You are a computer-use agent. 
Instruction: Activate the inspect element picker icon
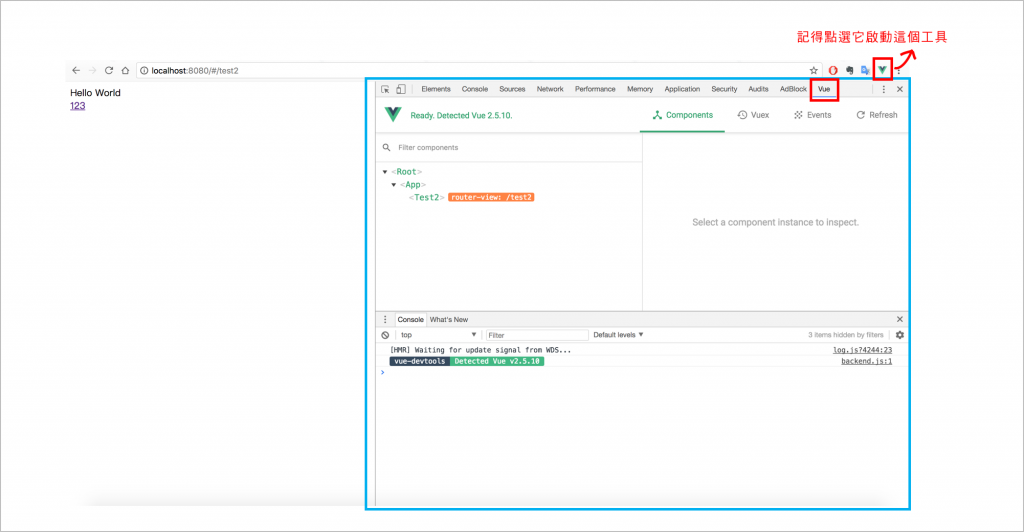pyautogui.click(x=385, y=89)
